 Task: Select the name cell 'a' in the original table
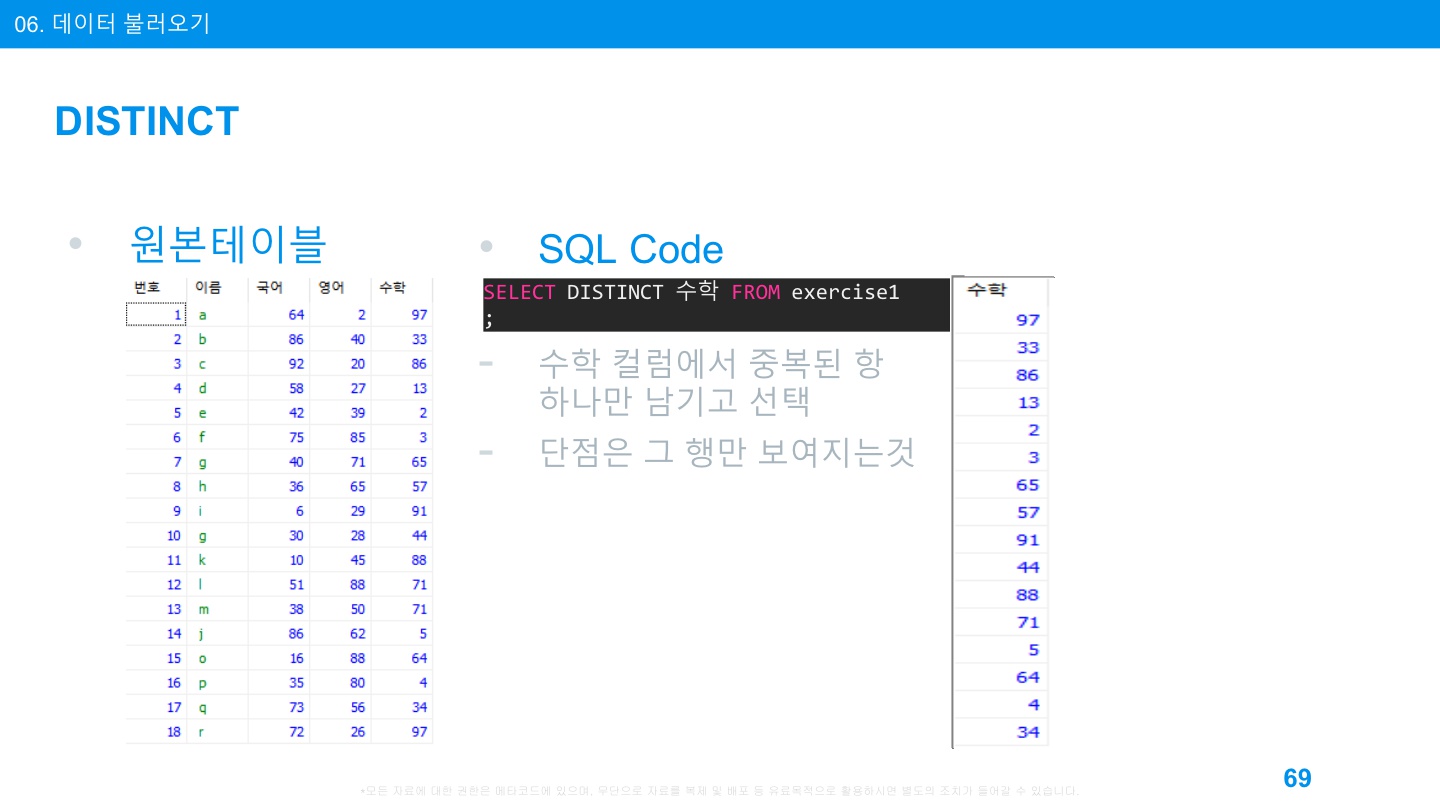tap(203, 315)
